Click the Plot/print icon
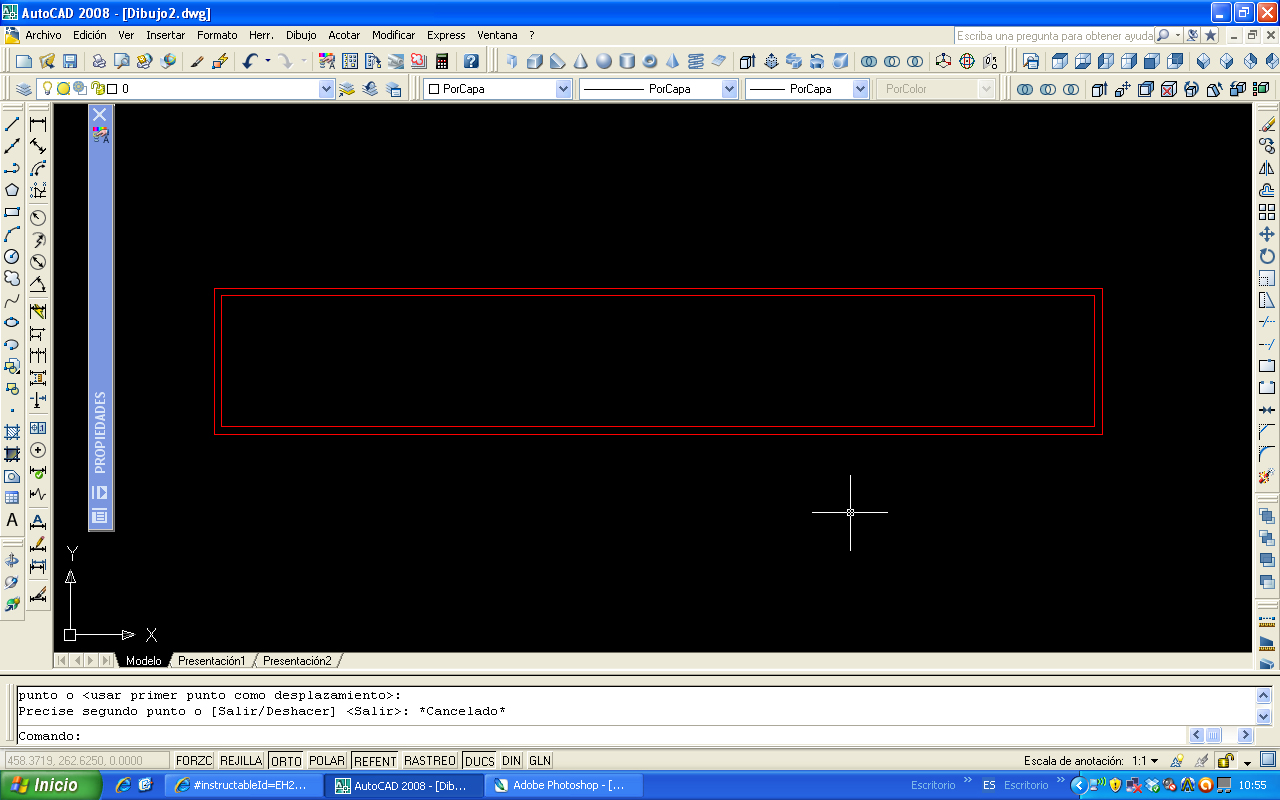1280x800 pixels. tap(99, 61)
